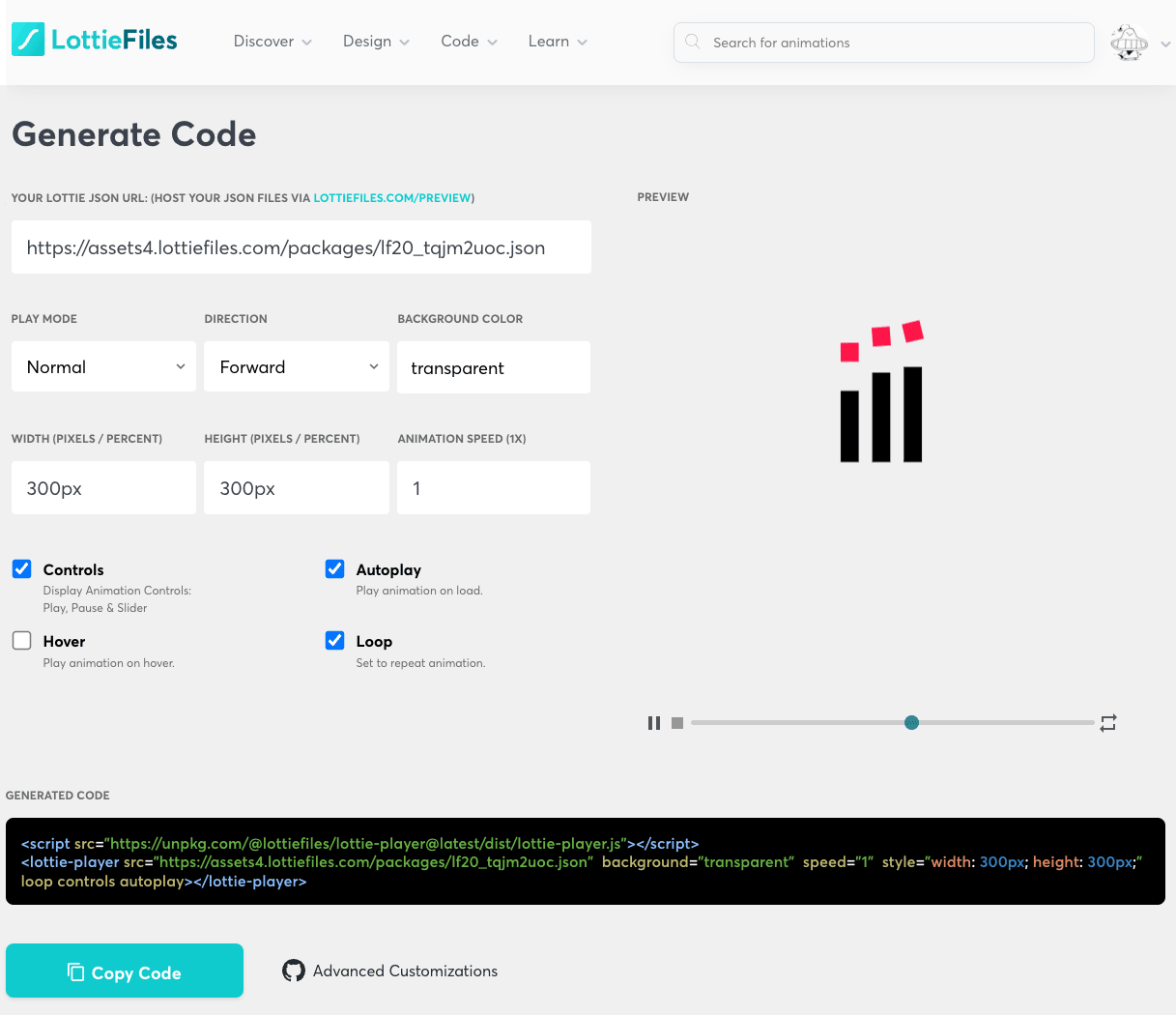Expand the account menu chevron
1176x1015 pixels.
pyautogui.click(x=1165, y=43)
